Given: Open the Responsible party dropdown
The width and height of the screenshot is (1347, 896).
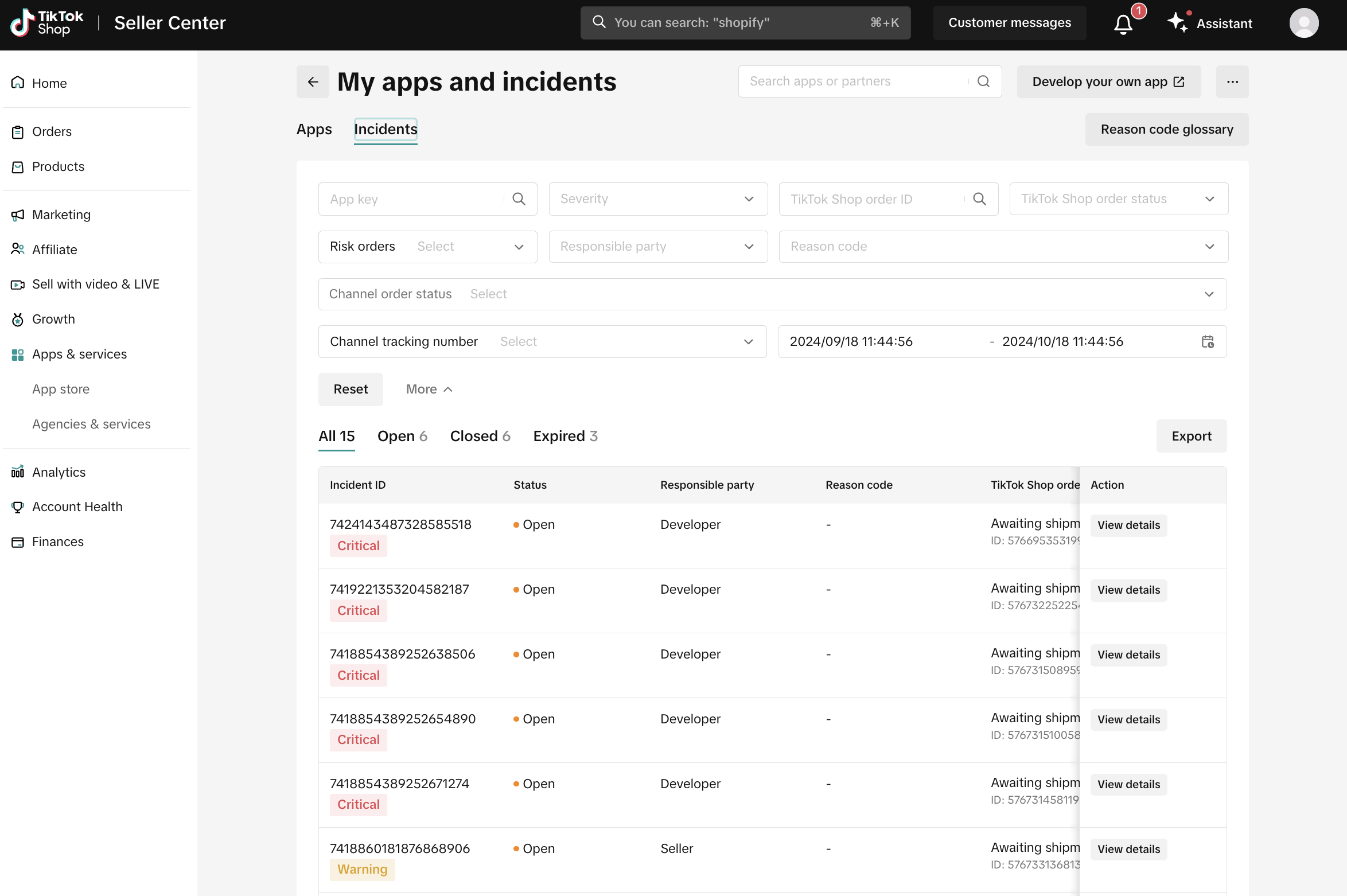Looking at the screenshot, I should tap(657, 247).
